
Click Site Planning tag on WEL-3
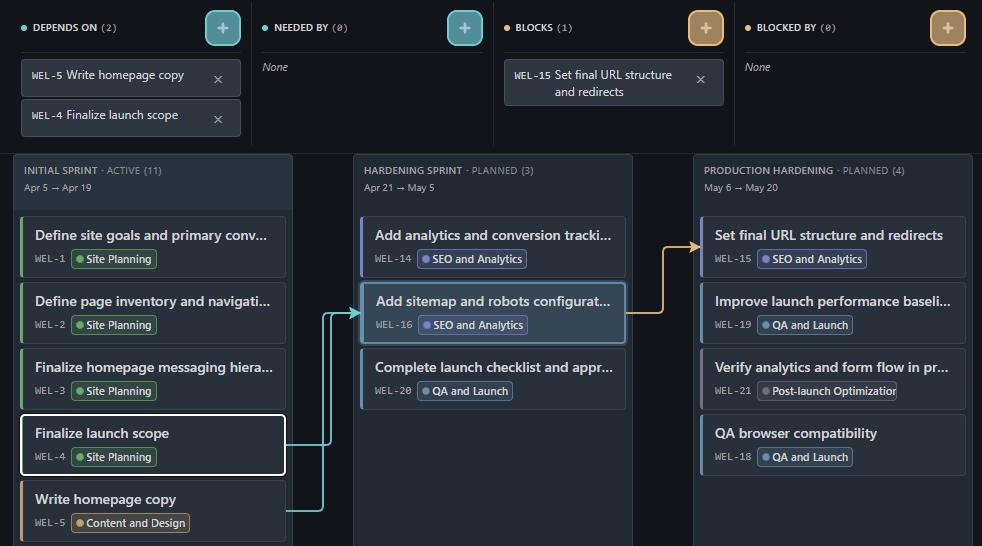click(114, 391)
